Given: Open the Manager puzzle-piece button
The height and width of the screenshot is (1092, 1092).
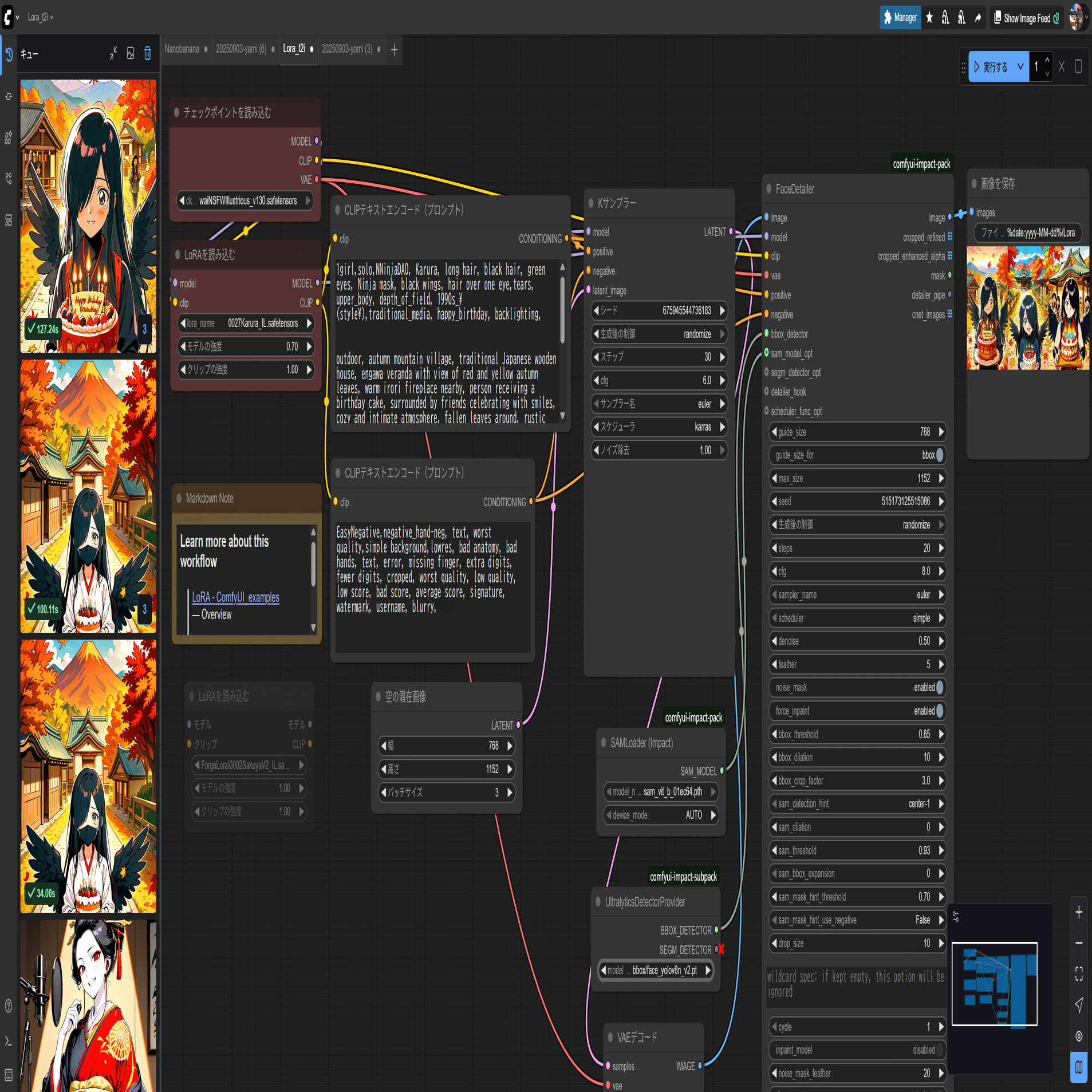Looking at the screenshot, I should coord(900,18).
